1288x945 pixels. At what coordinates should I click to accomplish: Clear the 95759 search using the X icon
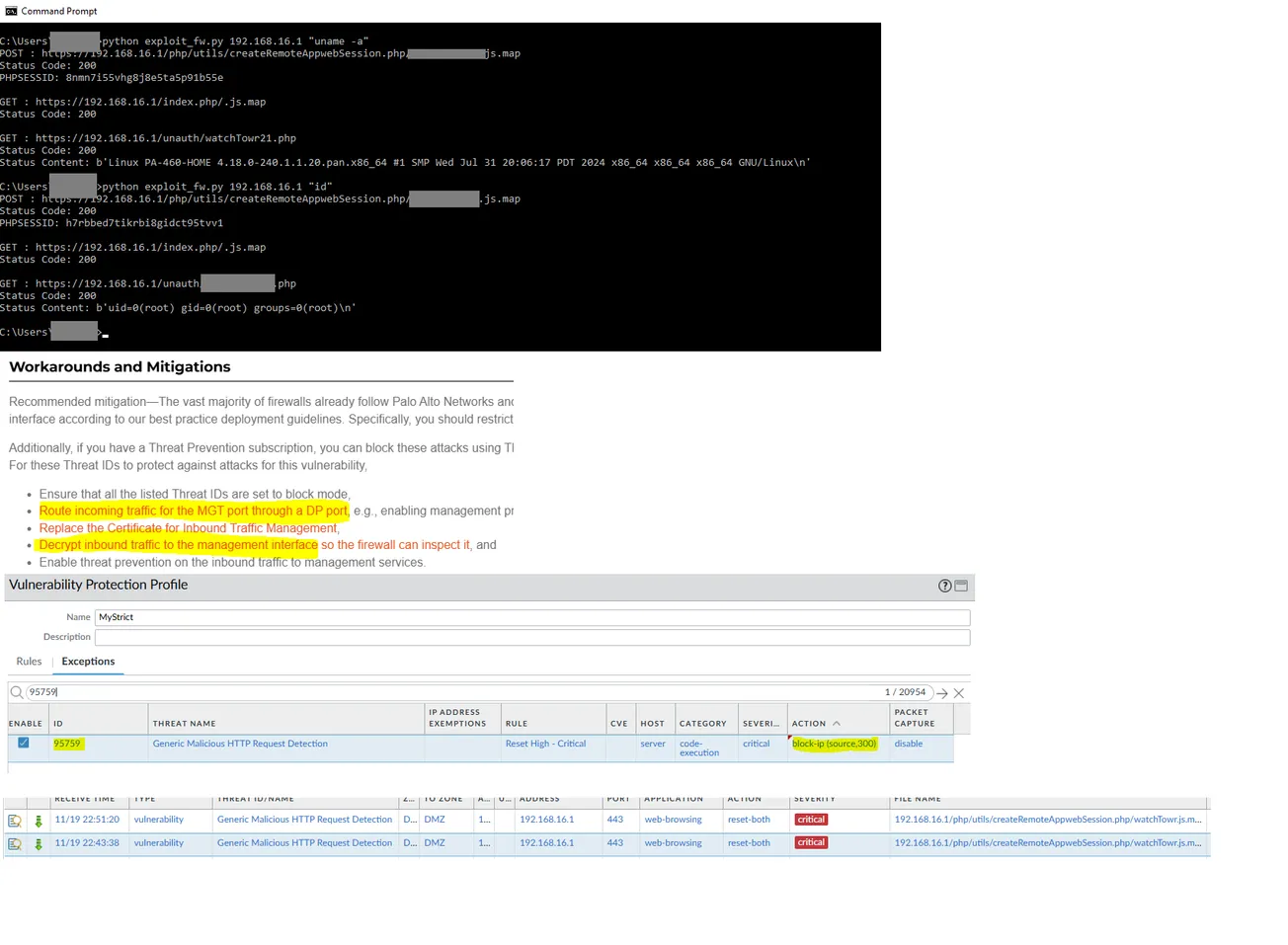(957, 693)
